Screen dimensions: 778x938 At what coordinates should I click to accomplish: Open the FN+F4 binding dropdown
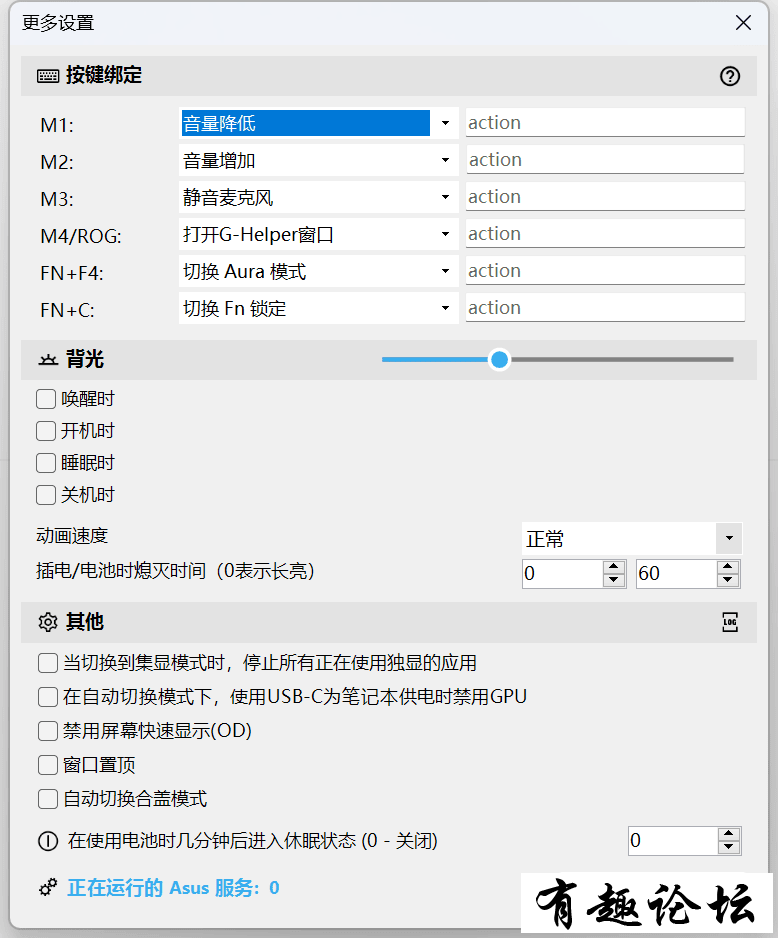[x=318, y=272]
